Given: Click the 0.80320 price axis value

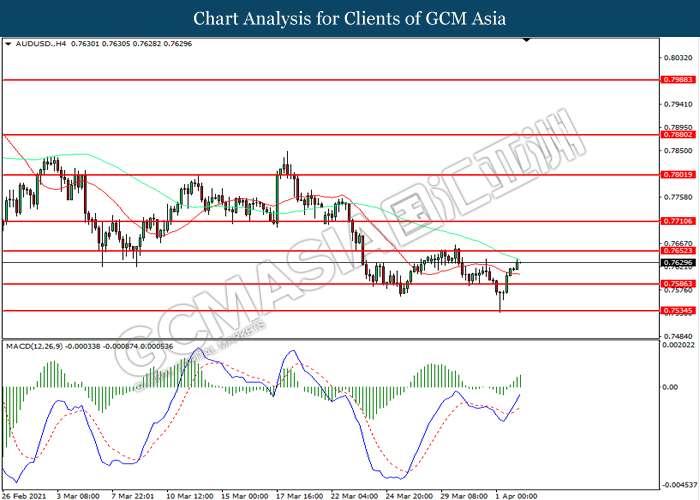Looking at the screenshot, I should pyautogui.click(x=678, y=58).
